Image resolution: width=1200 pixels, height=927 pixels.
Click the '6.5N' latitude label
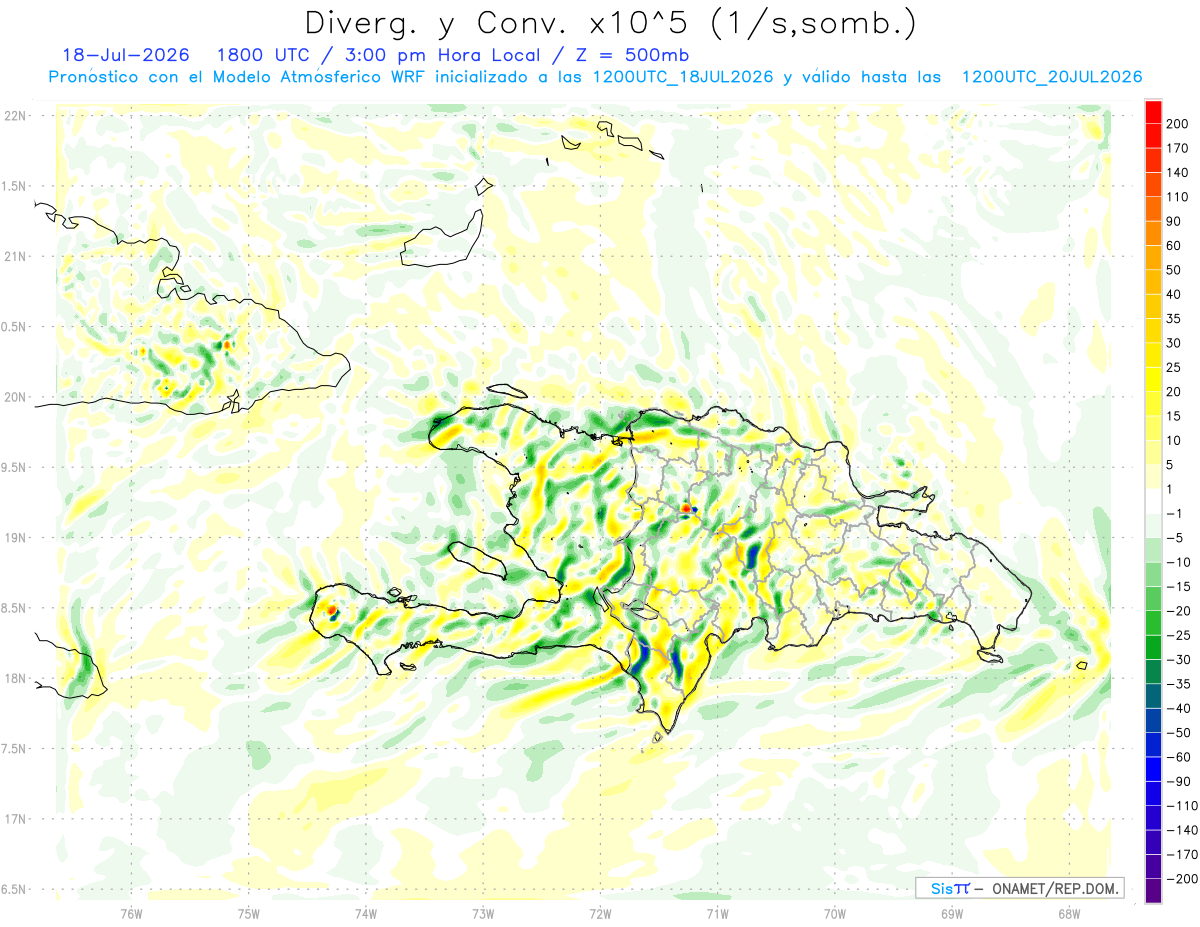(x=14, y=889)
